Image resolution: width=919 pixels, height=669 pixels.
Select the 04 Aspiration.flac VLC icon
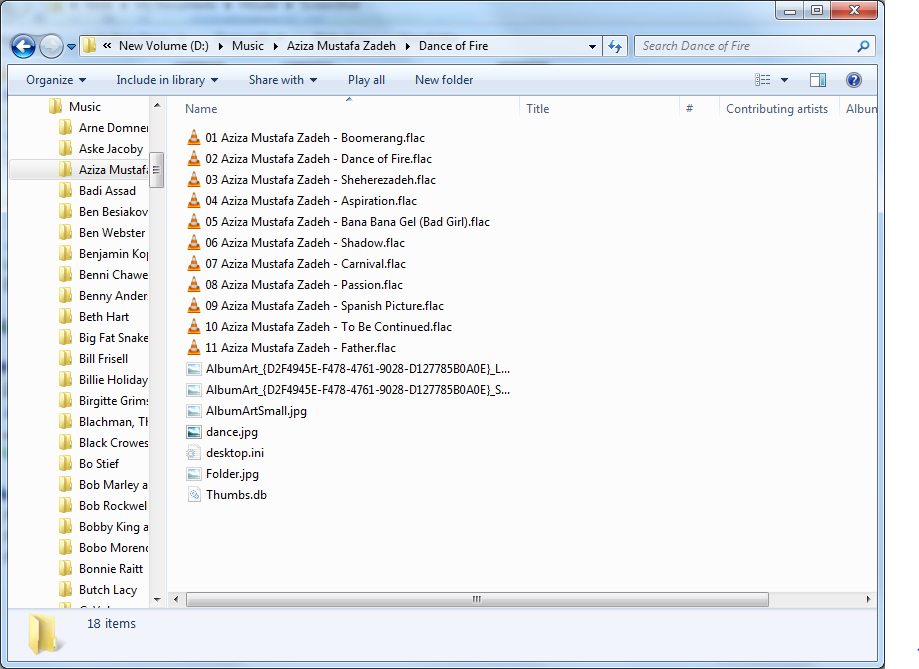[194, 201]
